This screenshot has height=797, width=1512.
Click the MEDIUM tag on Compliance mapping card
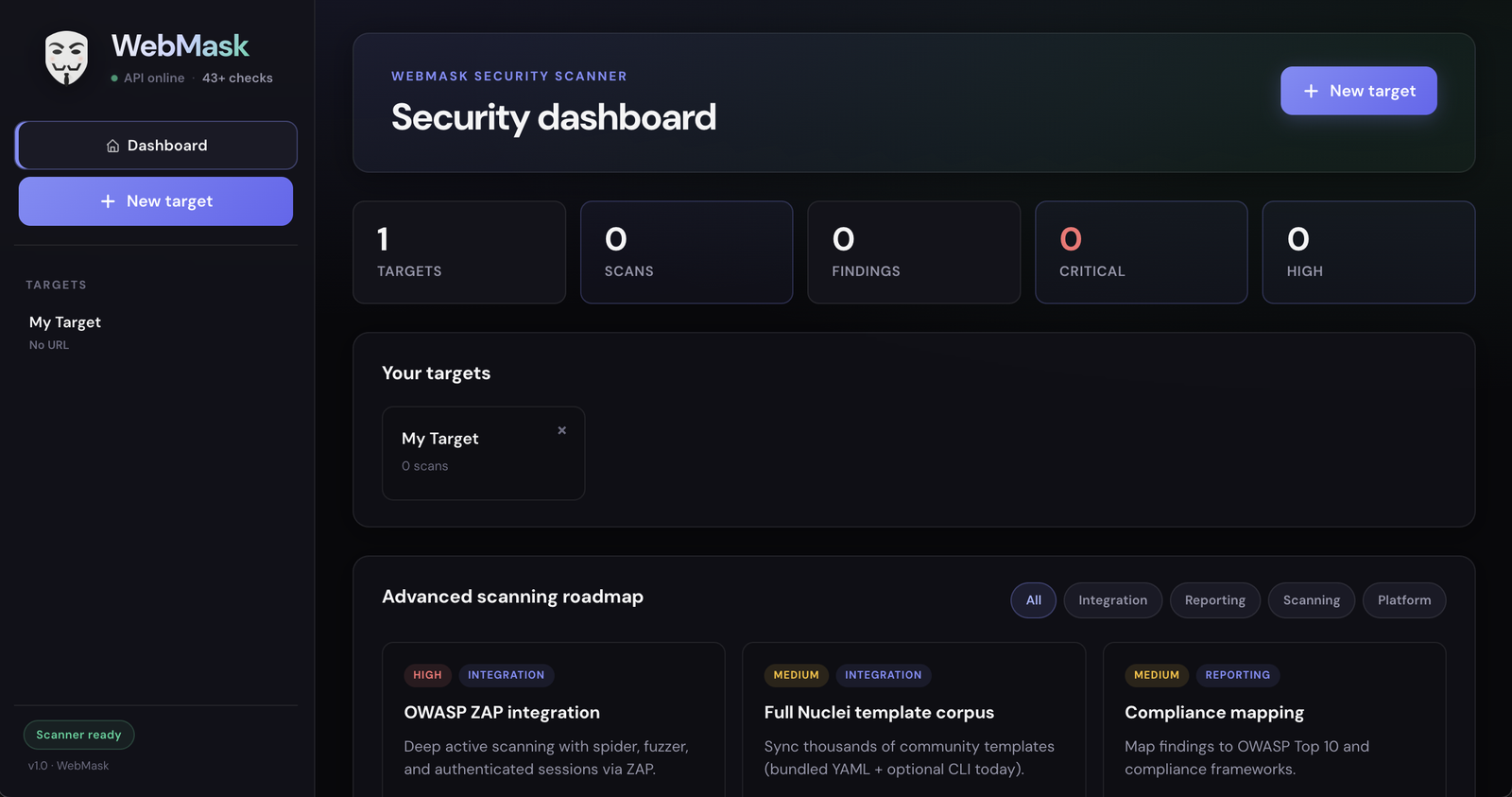point(1157,675)
